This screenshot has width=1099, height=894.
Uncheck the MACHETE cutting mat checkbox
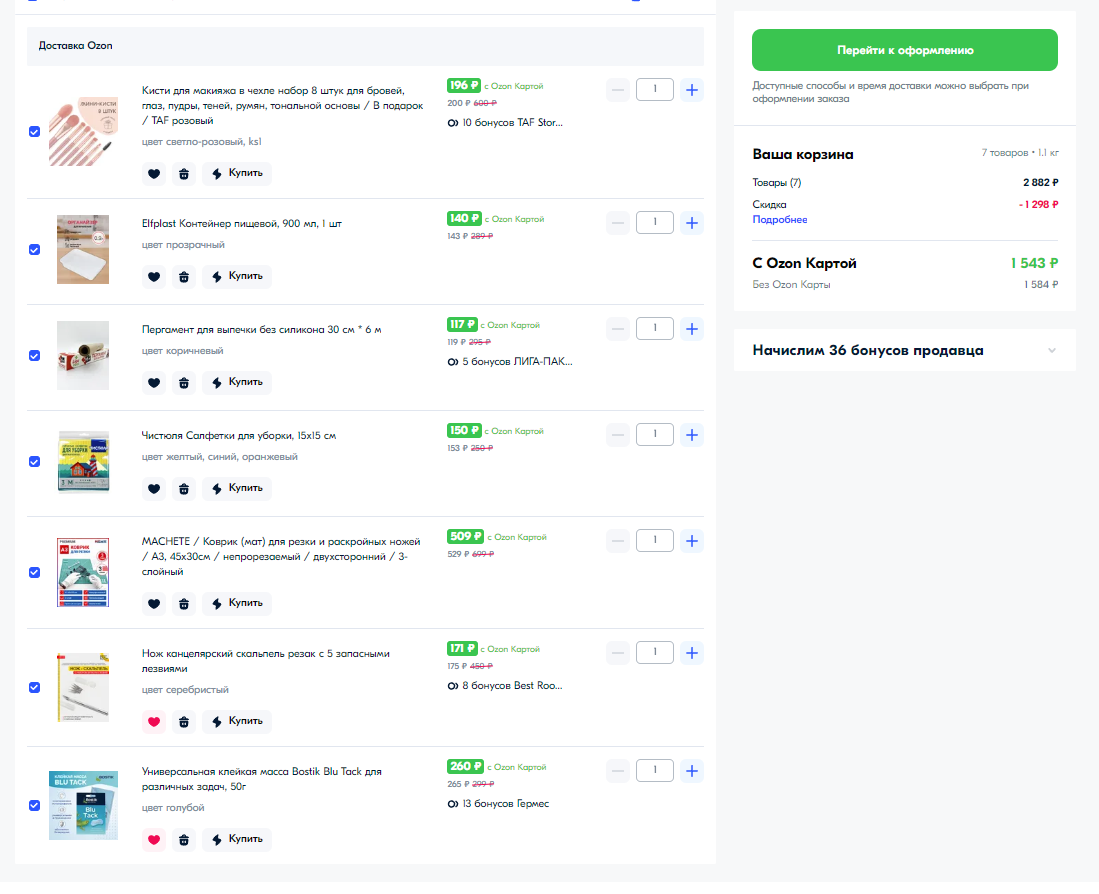(34, 572)
